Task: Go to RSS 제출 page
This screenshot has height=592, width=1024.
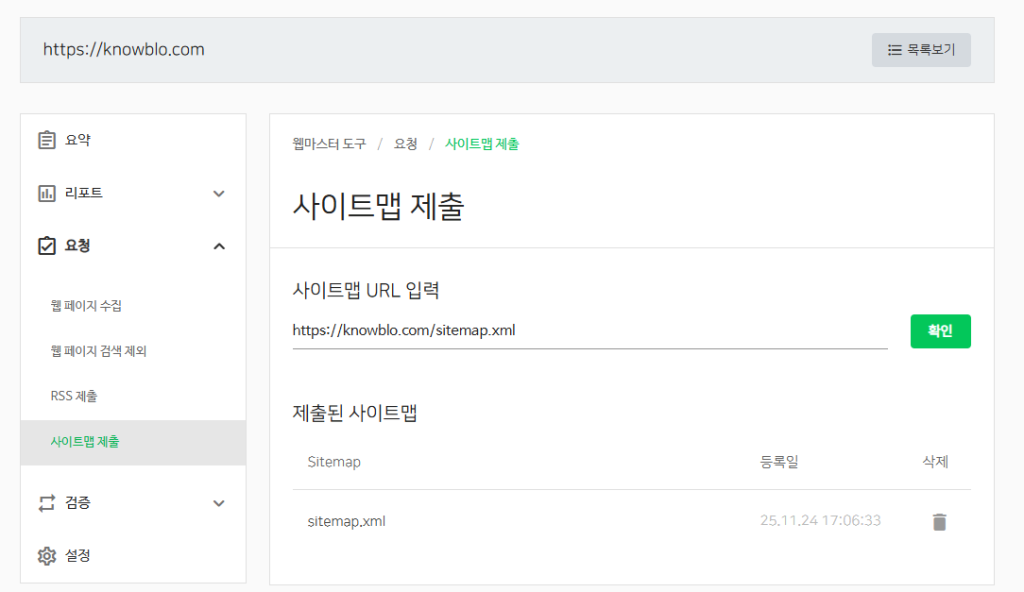Action: pos(74,396)
